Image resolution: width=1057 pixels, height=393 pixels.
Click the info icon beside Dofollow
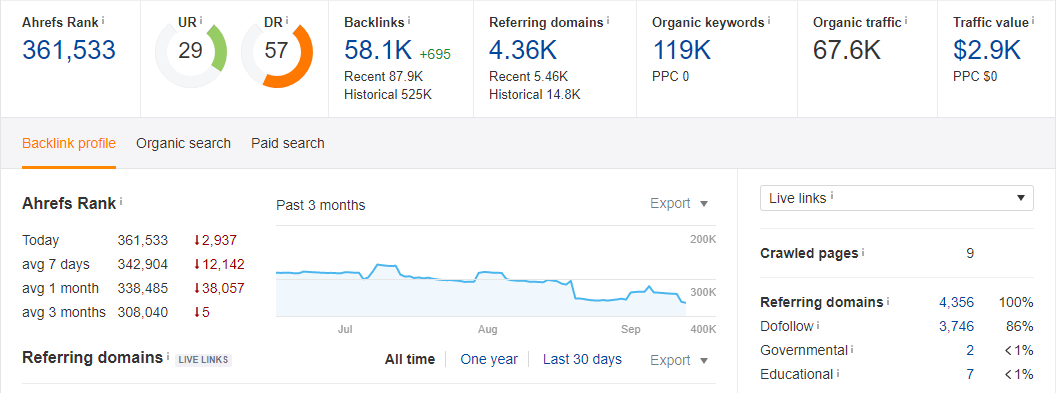pyautogui.click(x=818, y=326)
